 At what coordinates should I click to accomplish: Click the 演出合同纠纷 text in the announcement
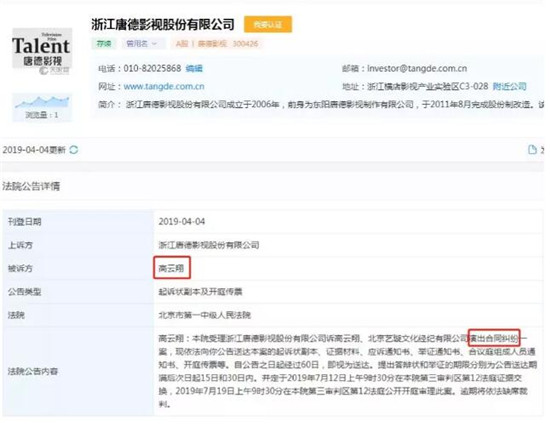(x=494, y=338)
